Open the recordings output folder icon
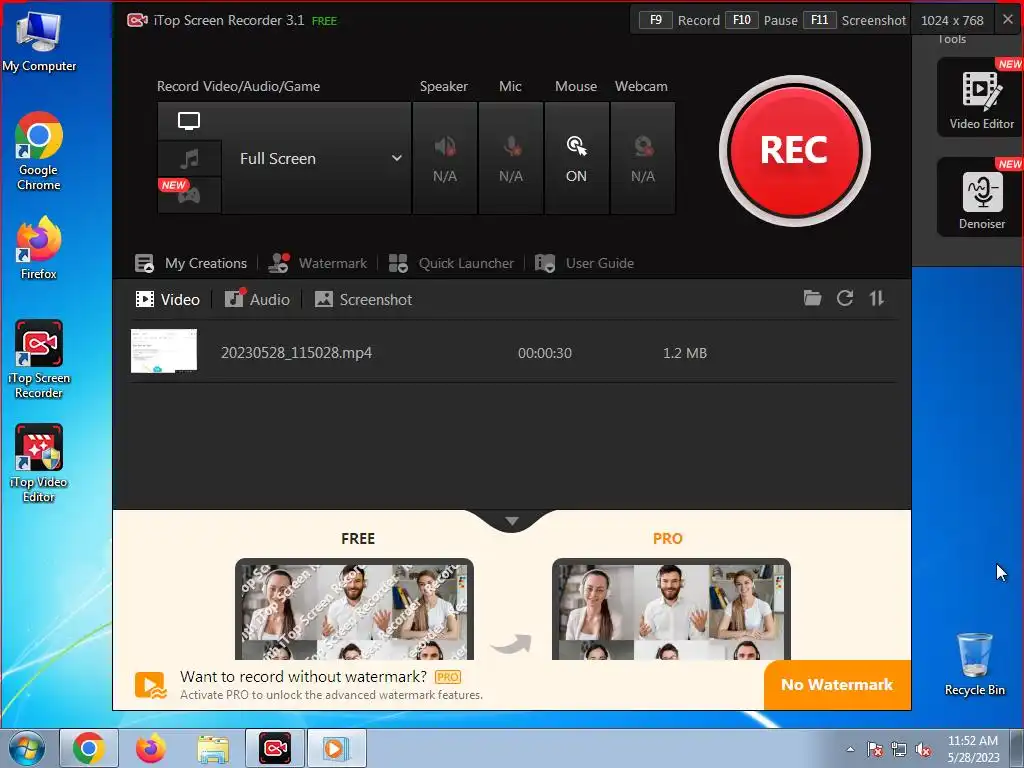 [812, 298]
